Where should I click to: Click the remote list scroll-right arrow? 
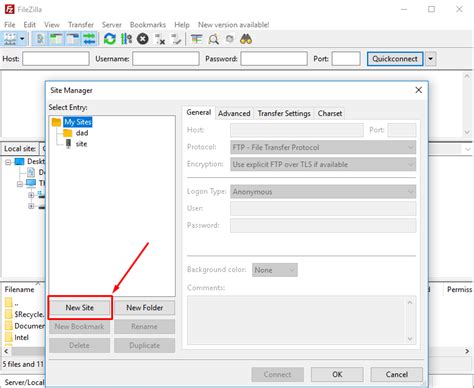click(x=467, y=351)
